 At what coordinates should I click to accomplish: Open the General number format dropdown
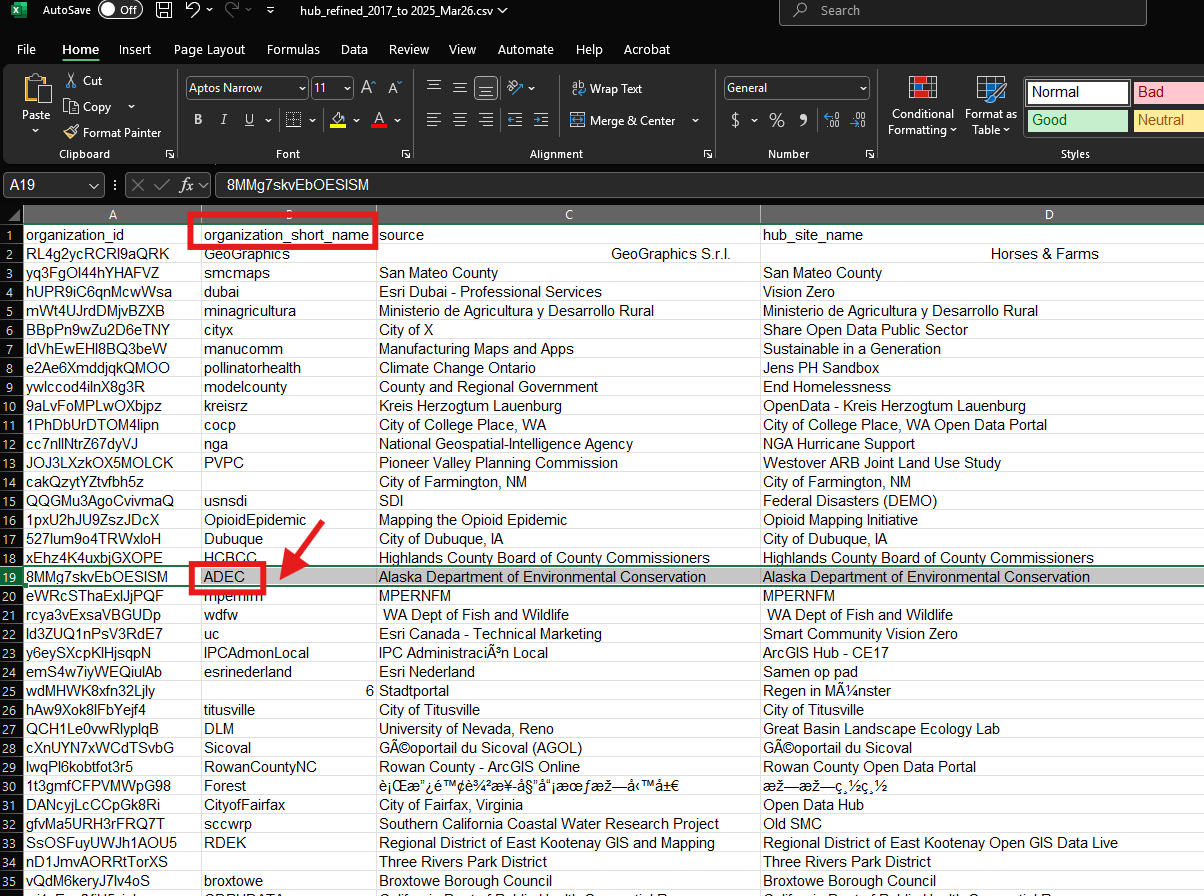point(864,88)
